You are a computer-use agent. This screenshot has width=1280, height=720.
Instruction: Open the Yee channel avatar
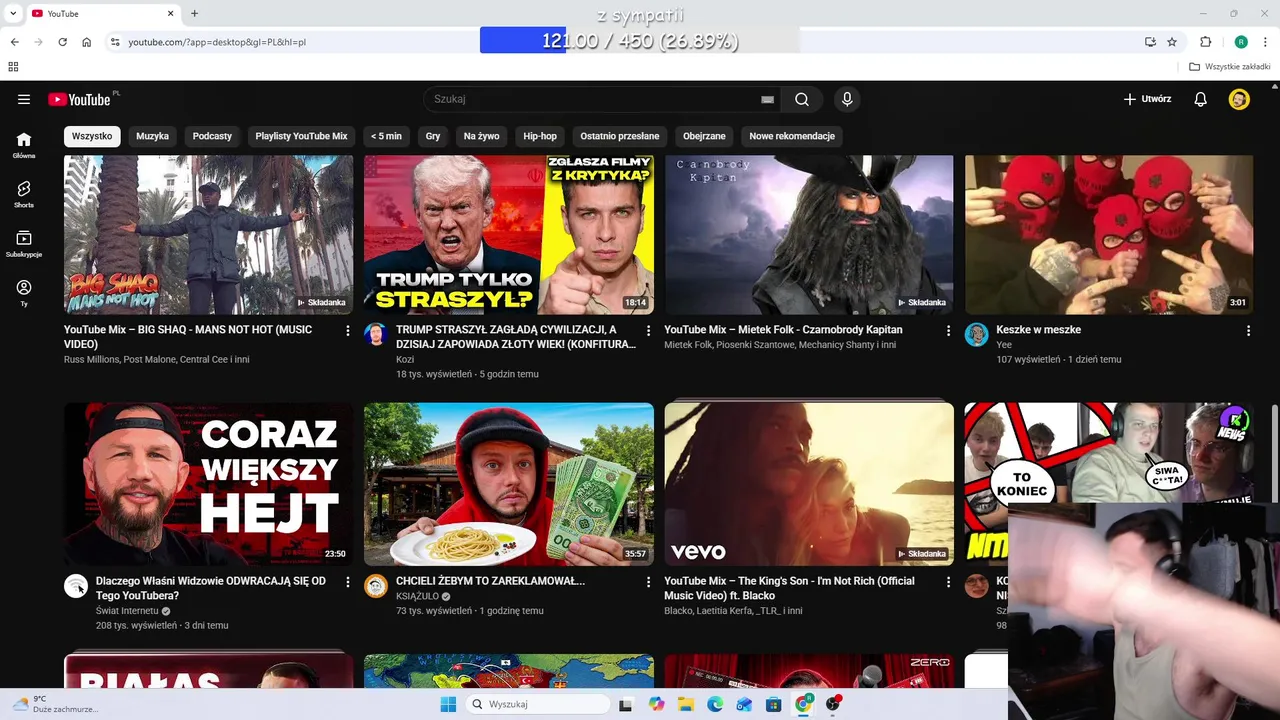point(976,335)
